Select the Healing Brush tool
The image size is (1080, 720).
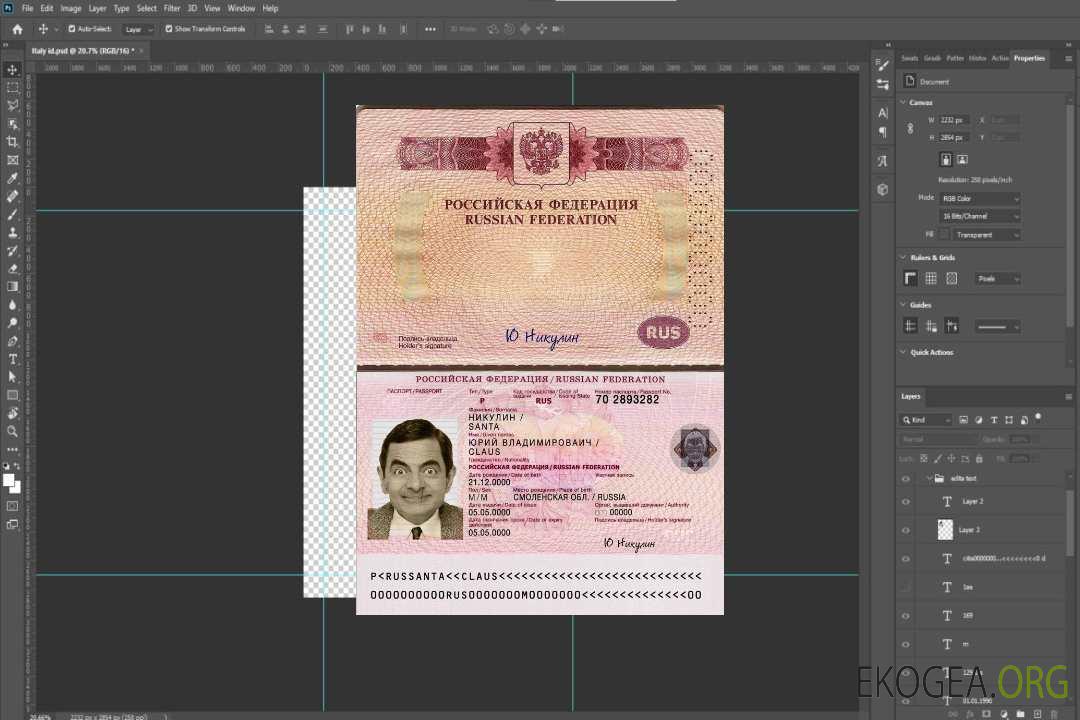(x=12, y=196)
